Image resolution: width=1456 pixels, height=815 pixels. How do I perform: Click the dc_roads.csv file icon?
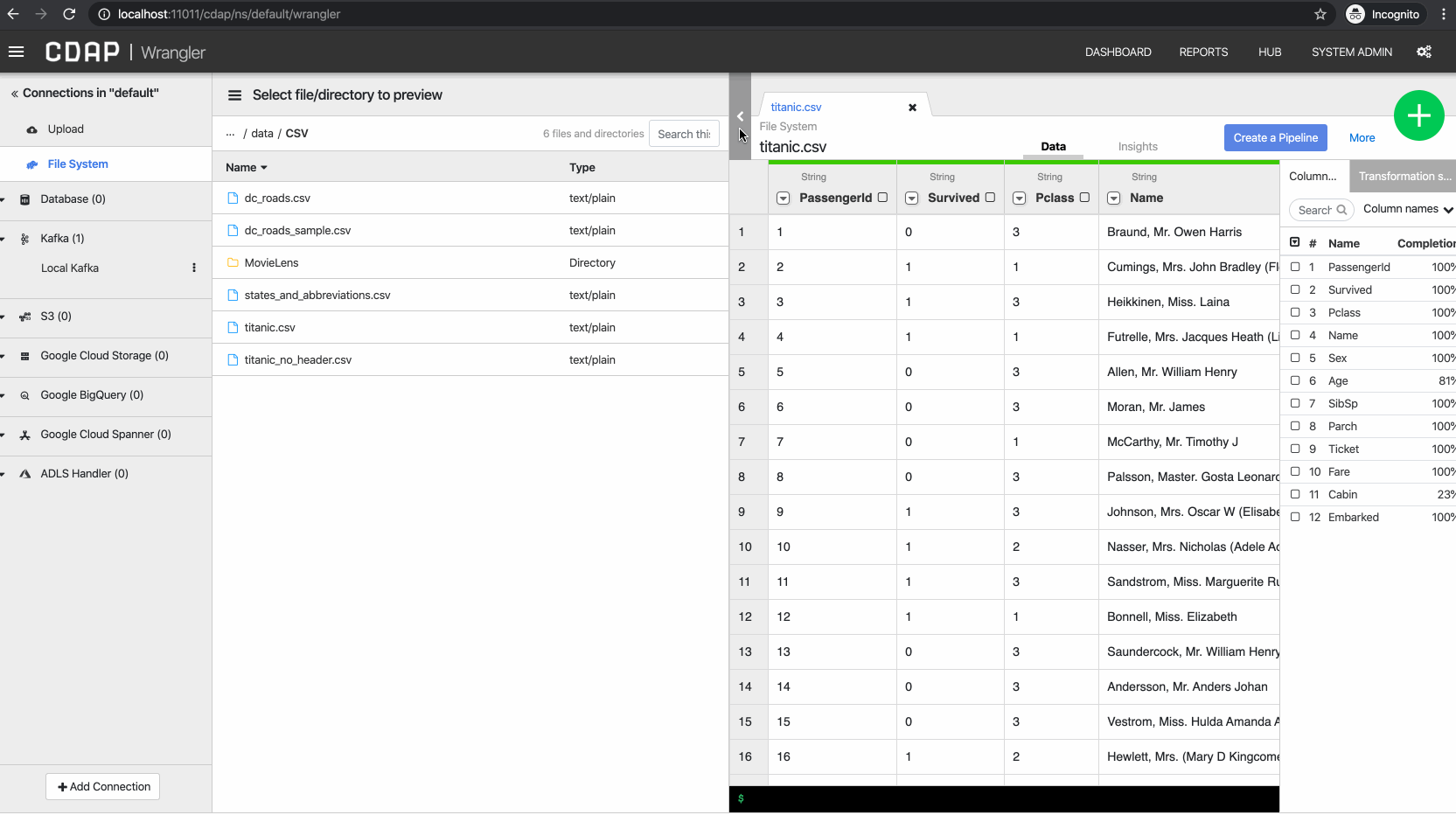coord(233,199)
